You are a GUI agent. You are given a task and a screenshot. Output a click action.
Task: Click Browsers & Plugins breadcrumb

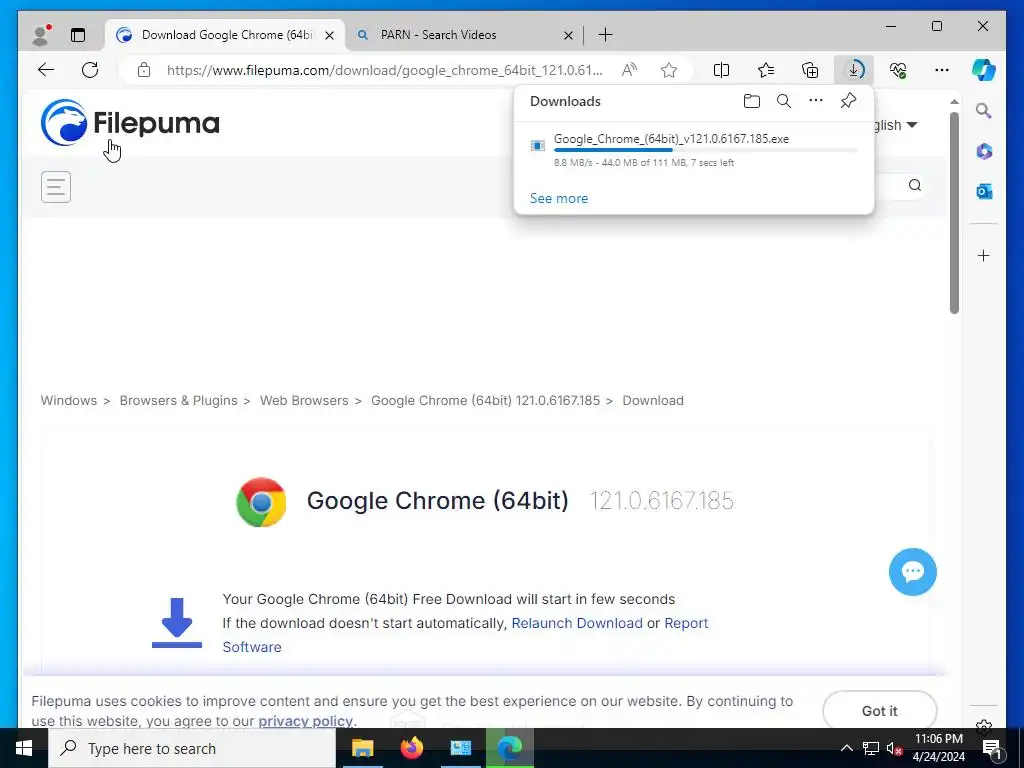click(178, 401)
